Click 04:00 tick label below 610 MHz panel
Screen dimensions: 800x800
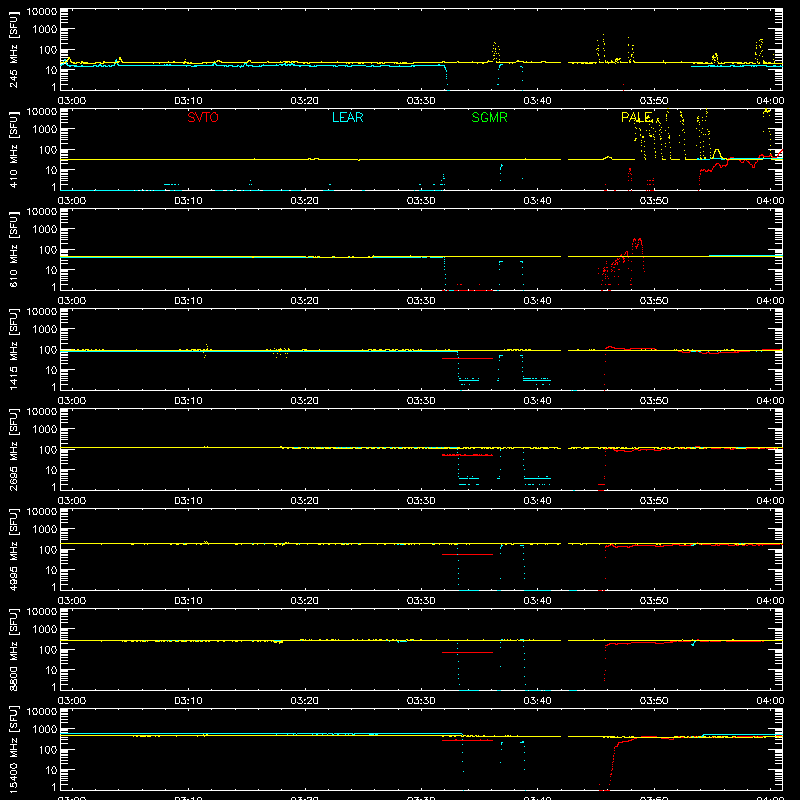770,301
